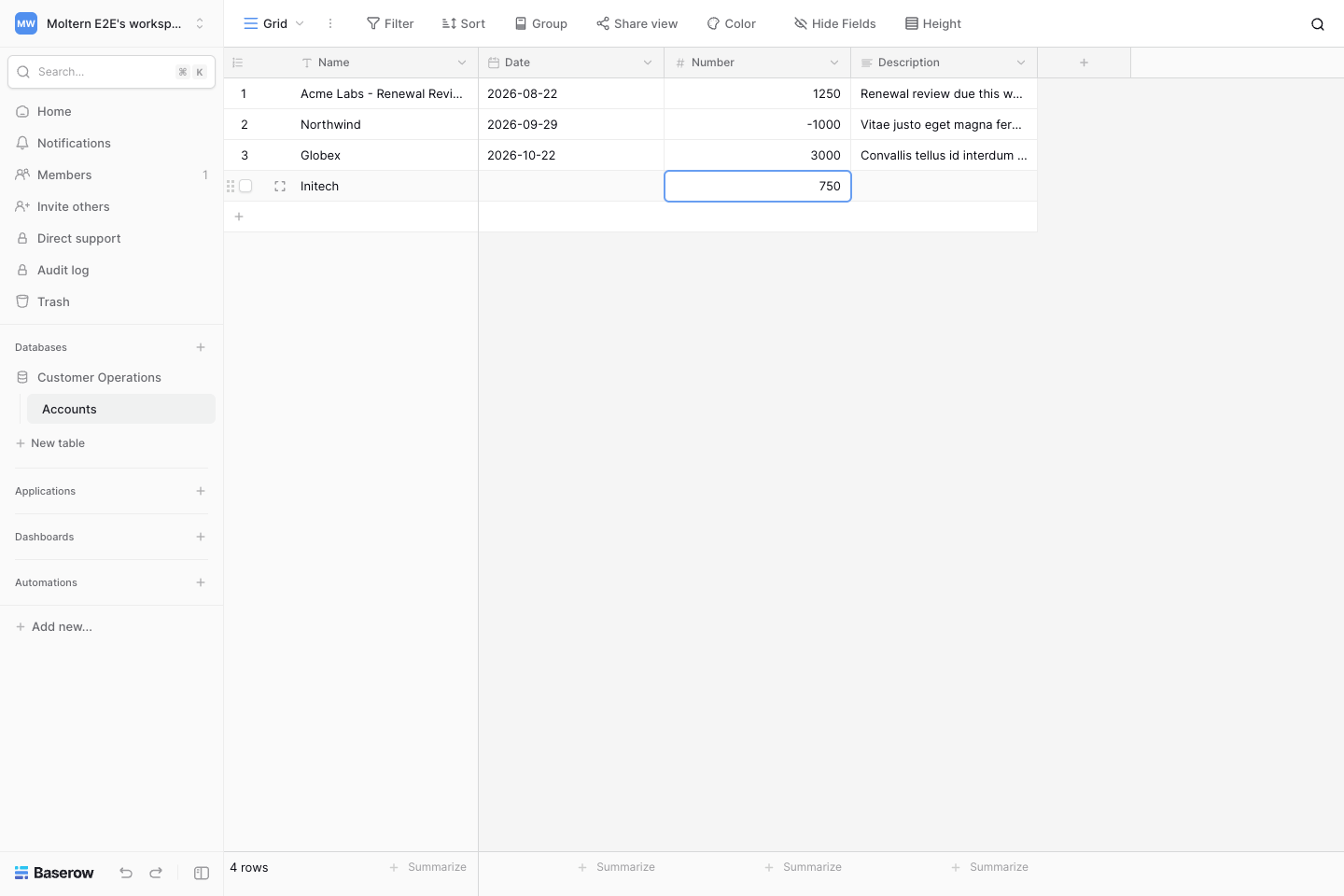
Task: Click the Hide Fields button
Action: tap(835, 23)
